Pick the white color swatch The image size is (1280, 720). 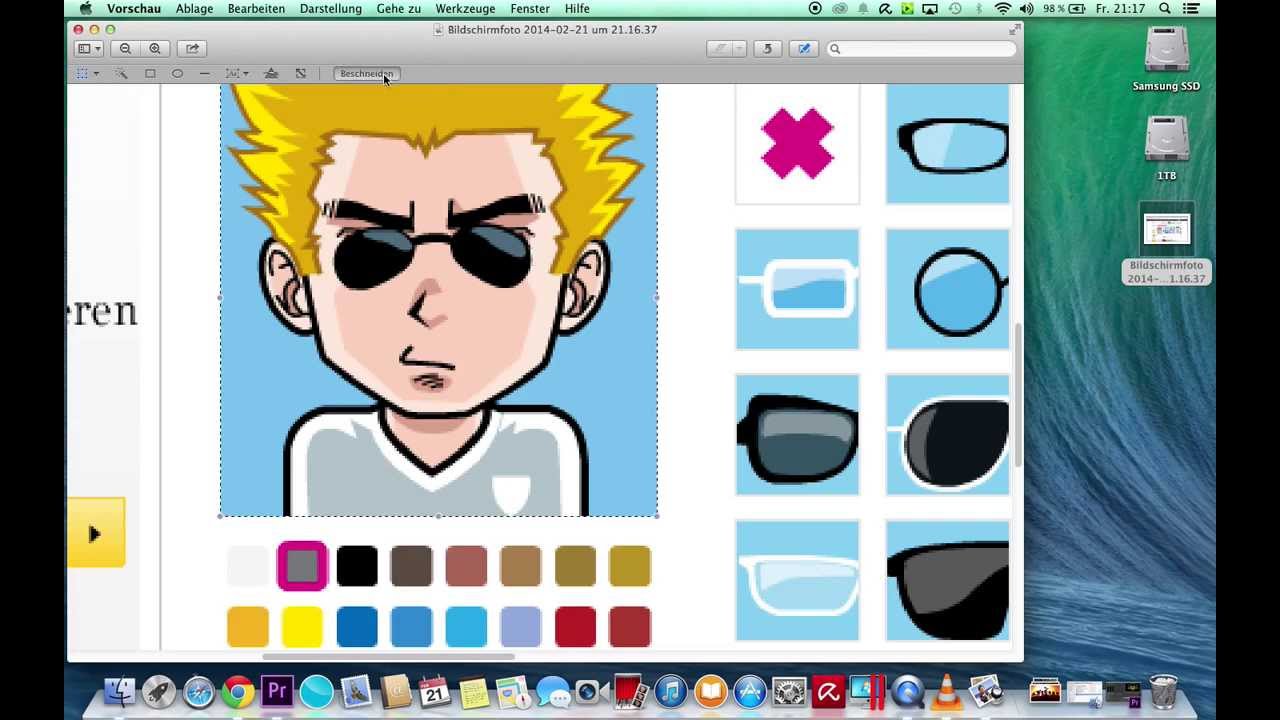point(248,566)
